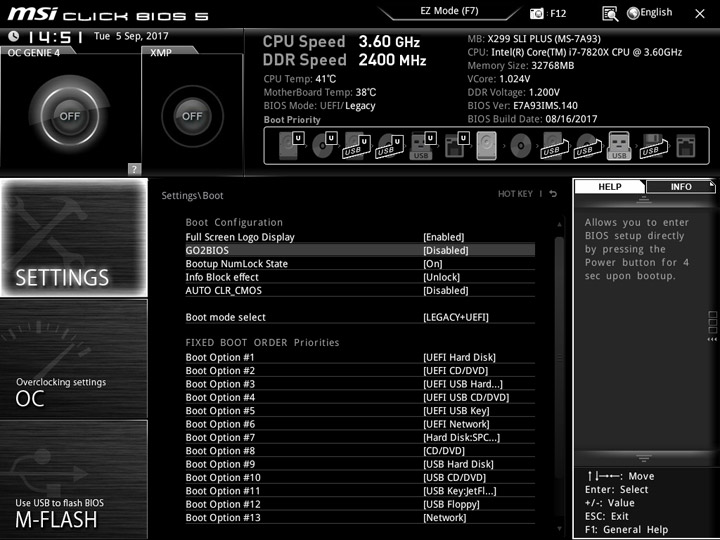Open the GO2BIOS [Disabled] value
720x540 pixels.
click(x=446, y=250)
